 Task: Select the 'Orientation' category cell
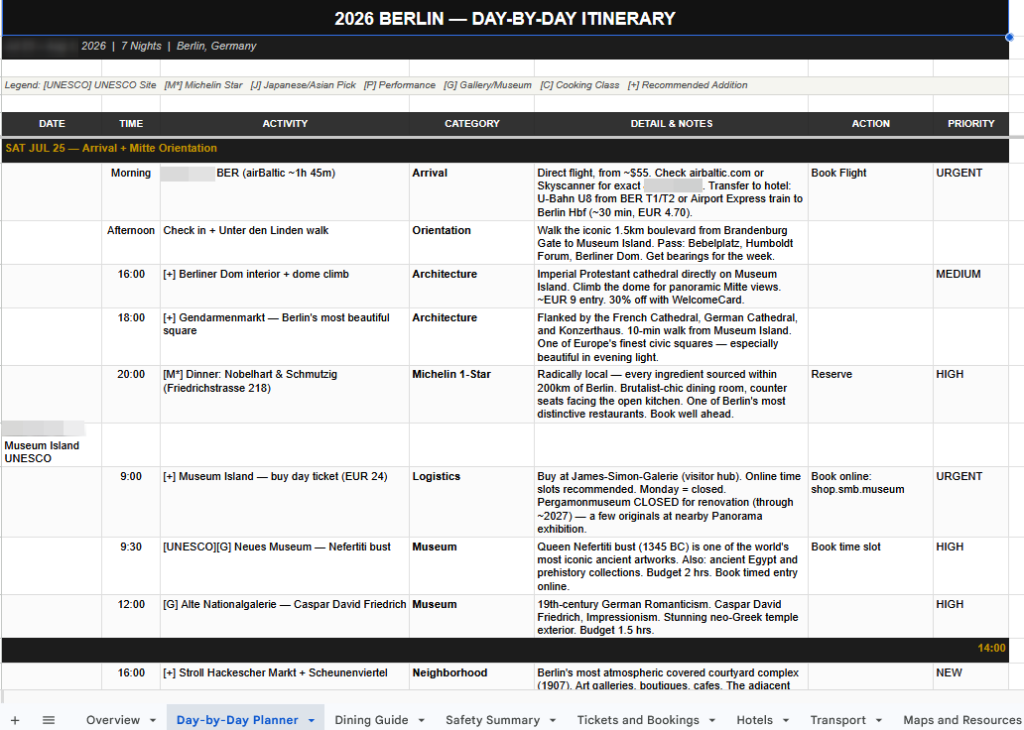point(472,242)
